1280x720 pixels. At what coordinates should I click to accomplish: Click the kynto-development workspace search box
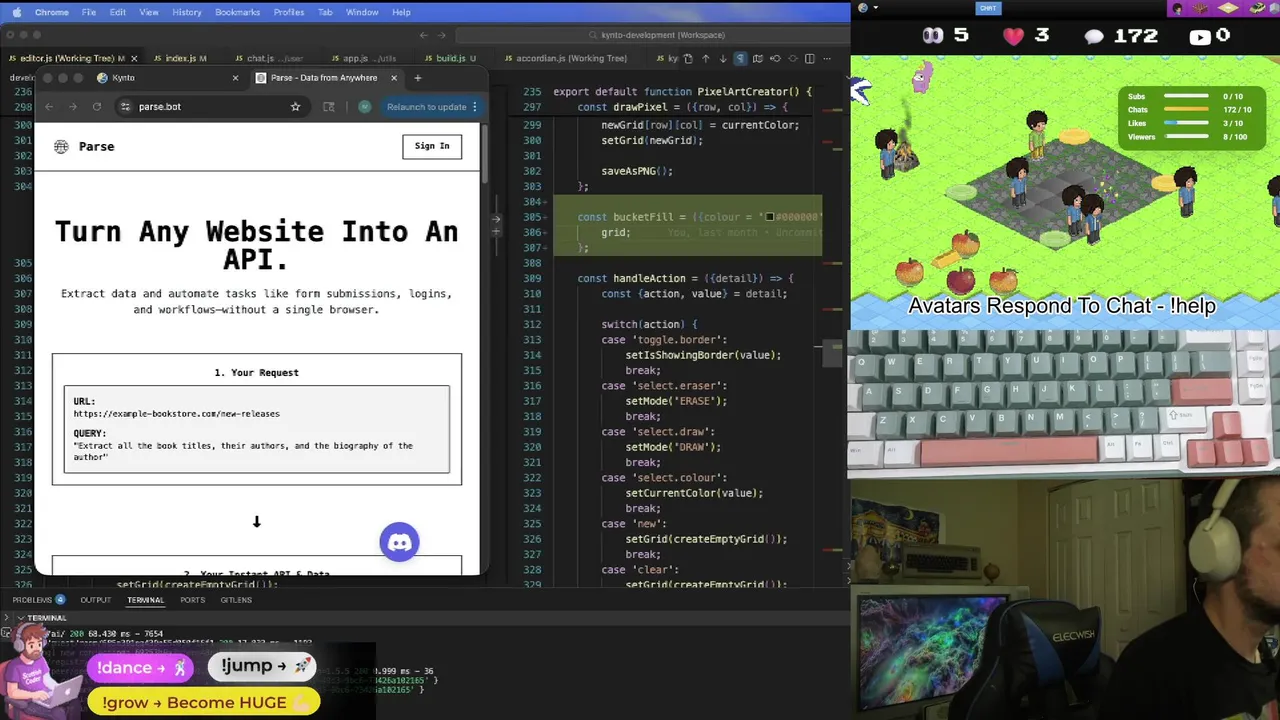[656, 35]
